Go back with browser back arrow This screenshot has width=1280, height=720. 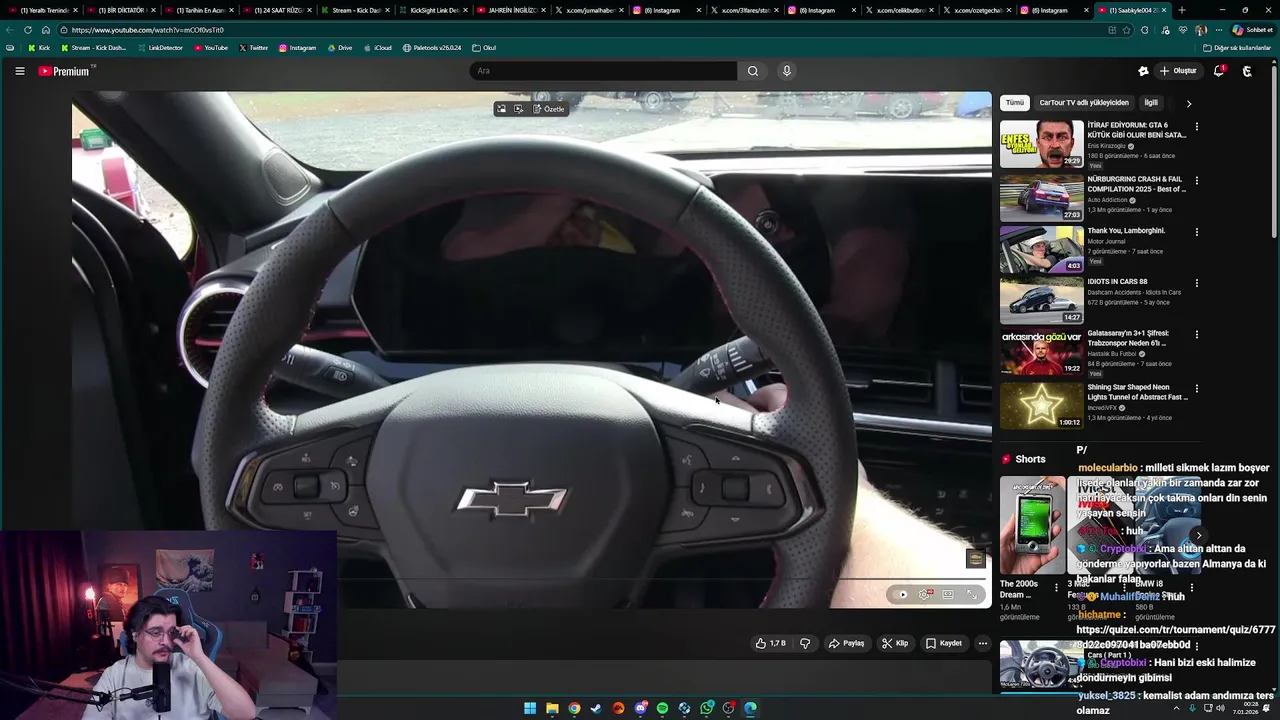click(x=10, y=30)
